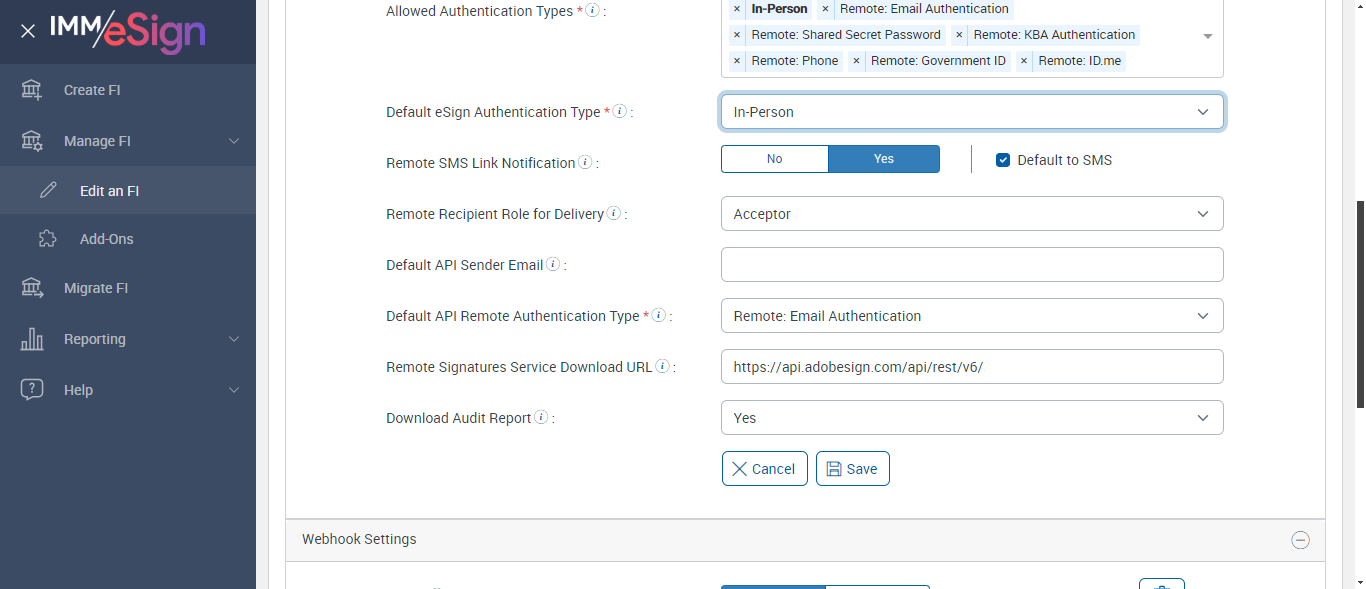Click the Cancel button
This screenshot has width=1366, height=589.
click(764, 469)
